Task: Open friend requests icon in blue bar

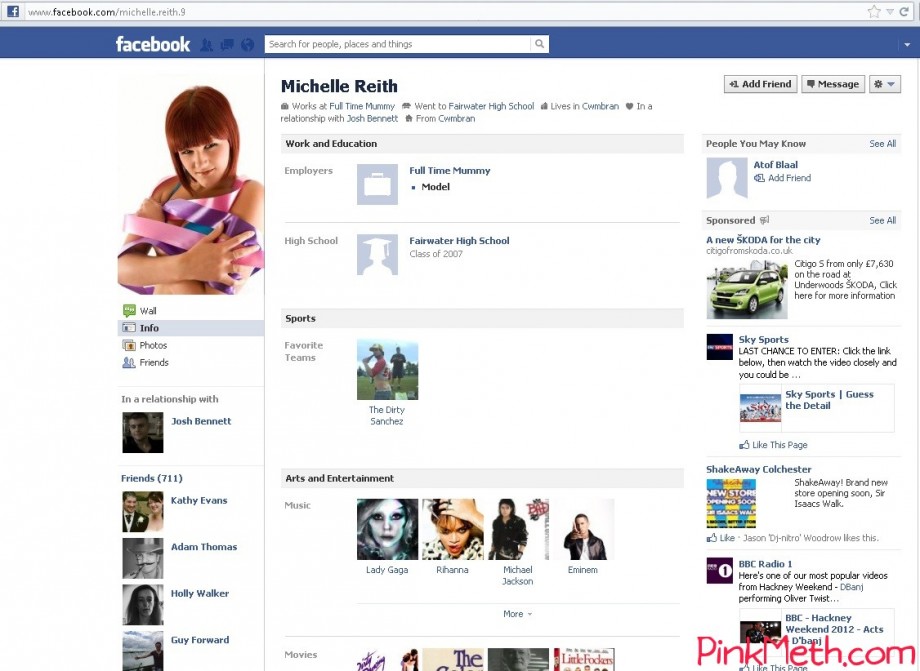Action: (207, 45)
